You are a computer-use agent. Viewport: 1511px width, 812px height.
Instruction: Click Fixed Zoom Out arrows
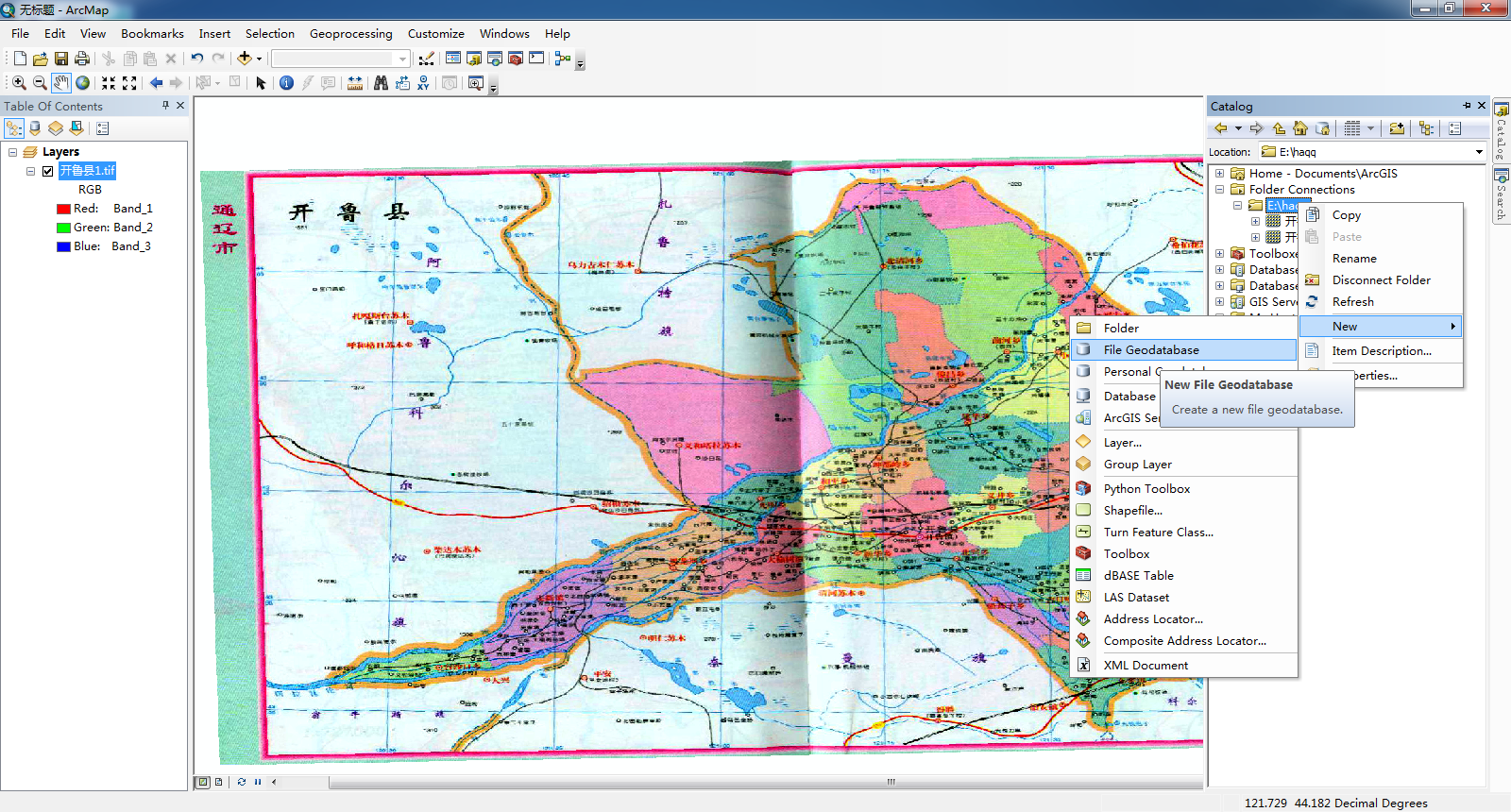click(129, 83)
